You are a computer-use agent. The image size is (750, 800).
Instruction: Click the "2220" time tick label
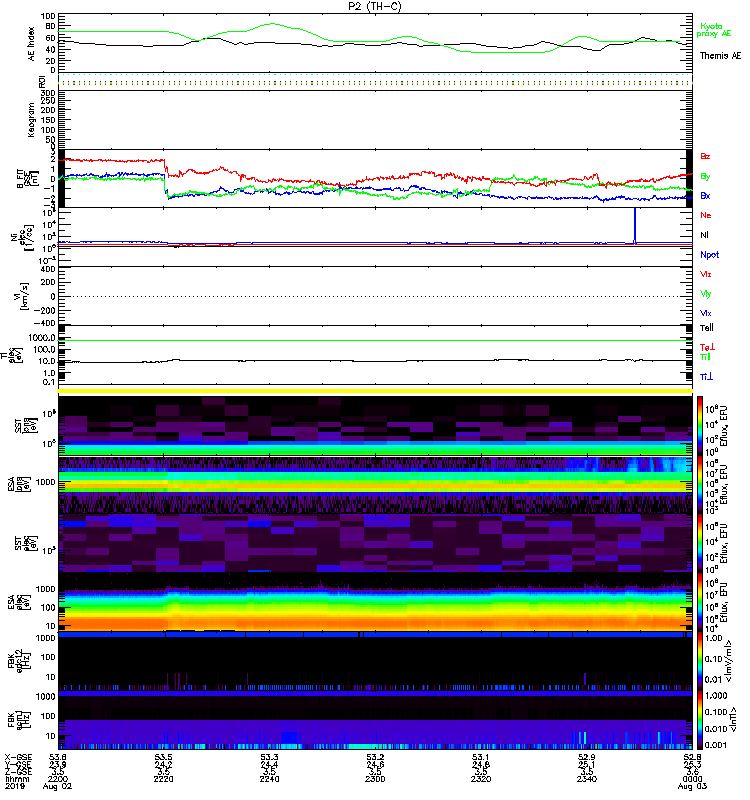click(163, 779)
